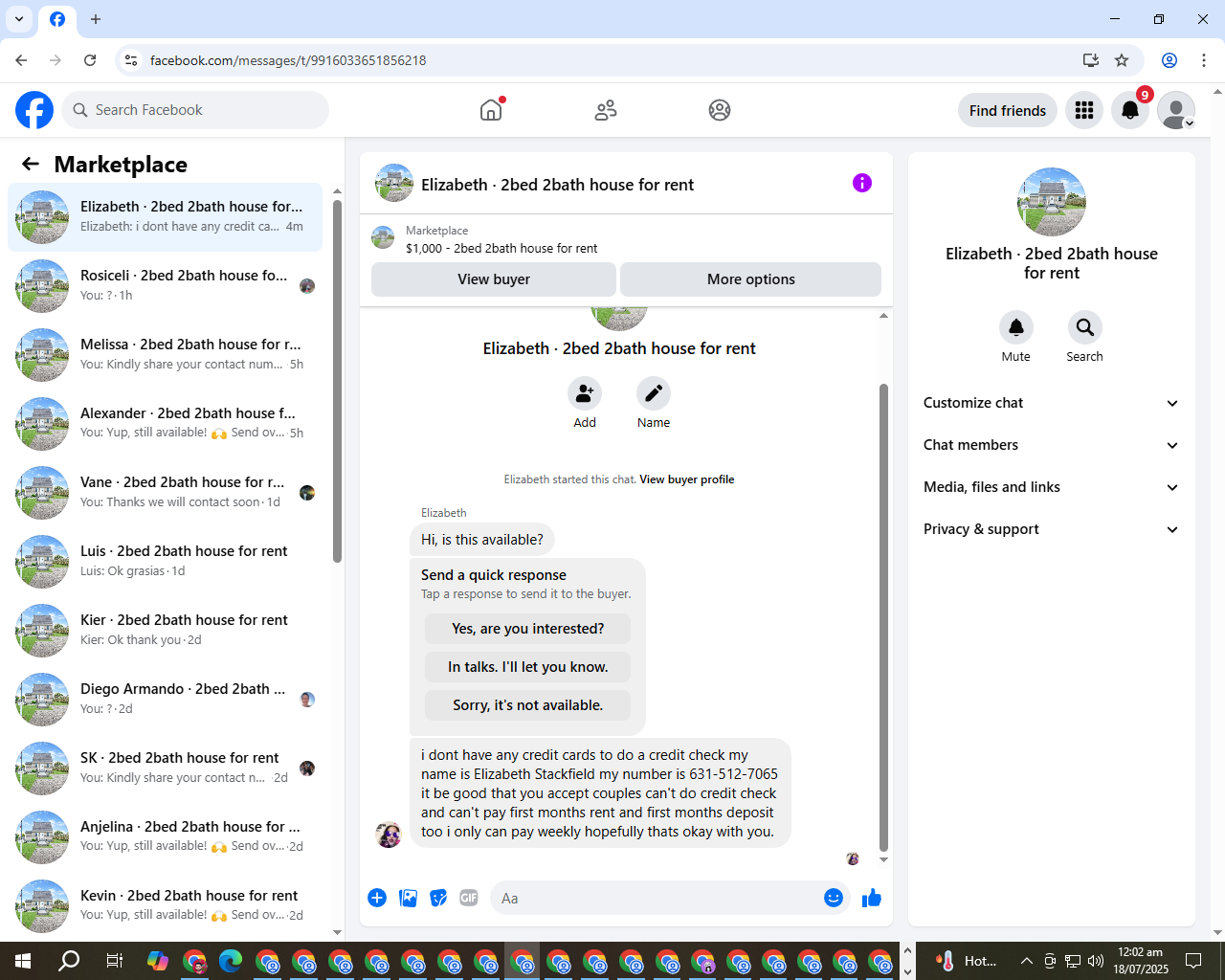Open View buyer profile link
Screen dimensions: 1225x980
(687, 479)
